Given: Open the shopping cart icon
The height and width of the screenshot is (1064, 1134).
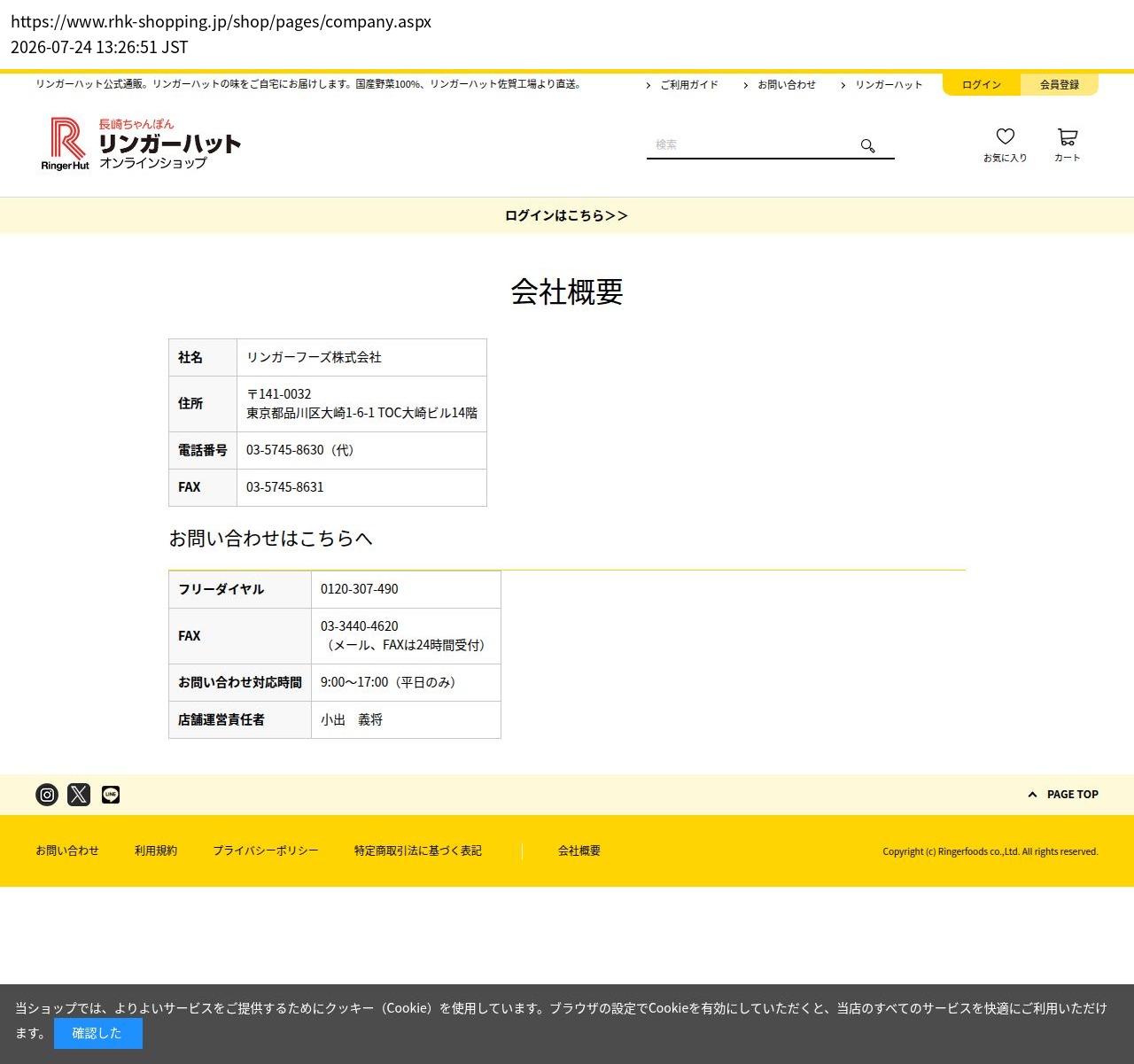Looking at the screenshot, I should tap(1068, 137).
